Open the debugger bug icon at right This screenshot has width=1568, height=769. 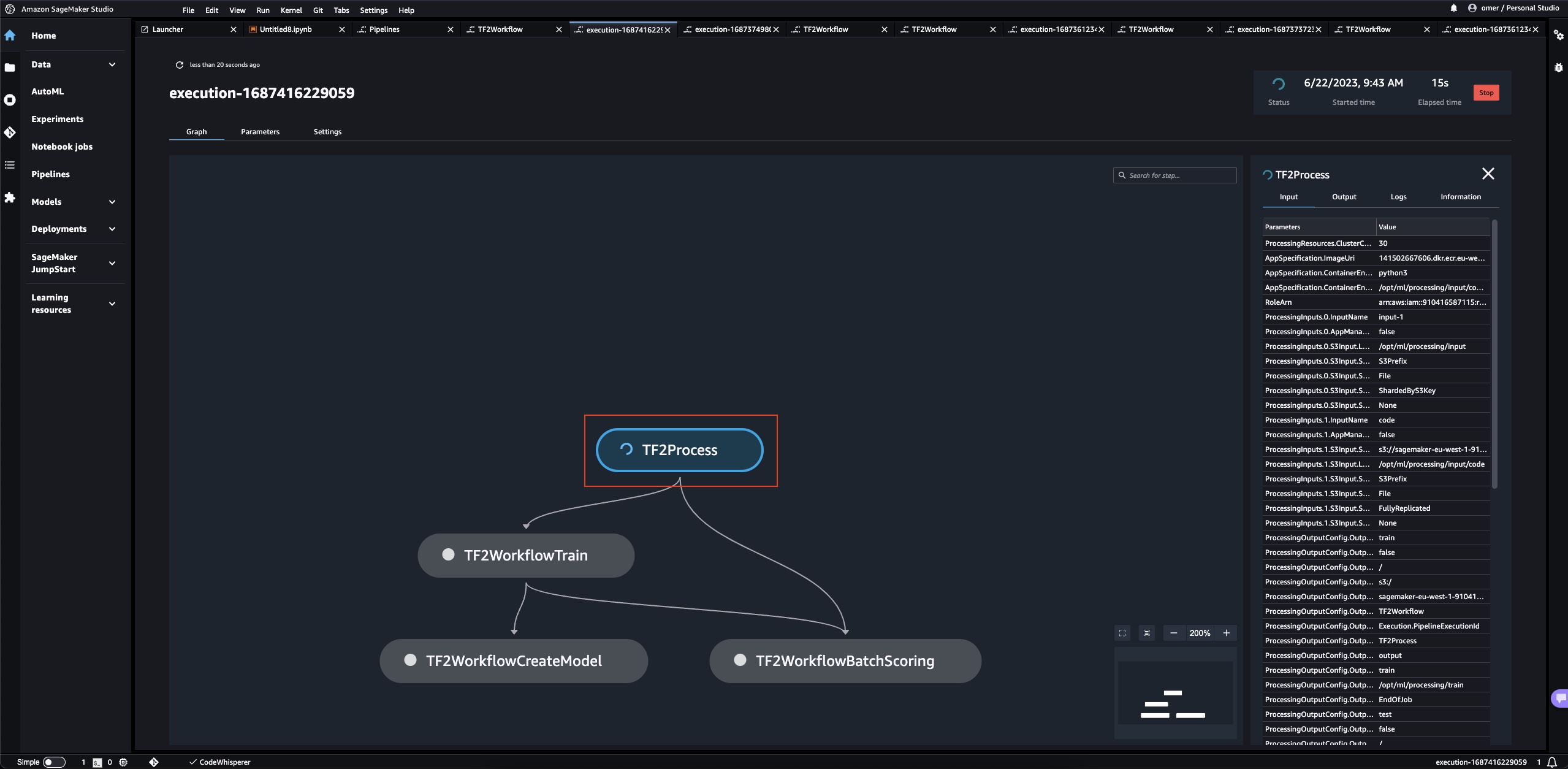tap(1558, 67)
